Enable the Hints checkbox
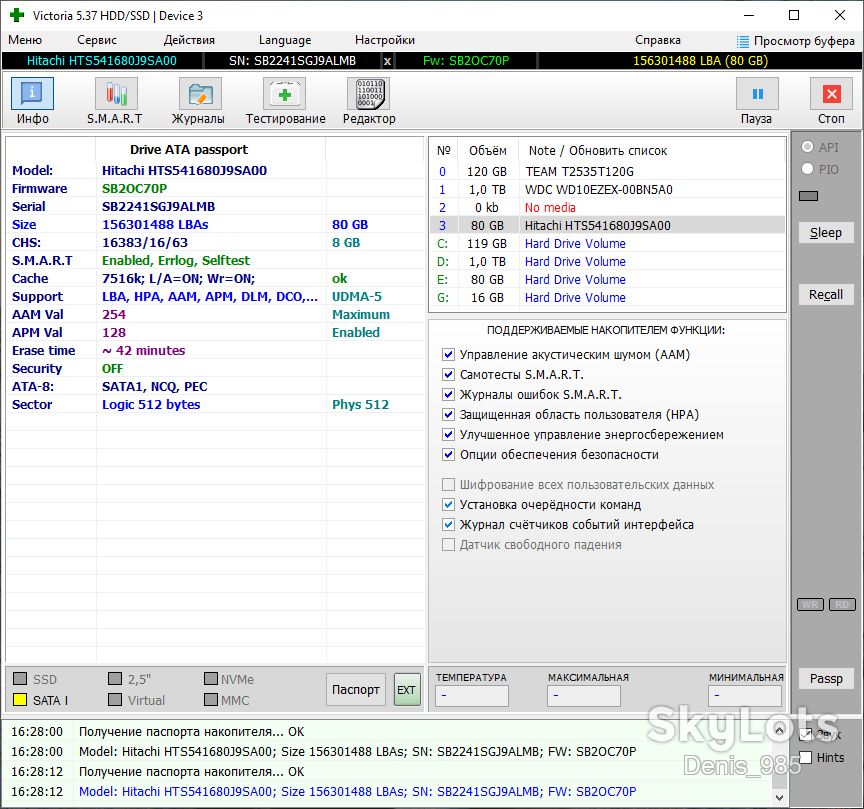 (x=806, y=758)
